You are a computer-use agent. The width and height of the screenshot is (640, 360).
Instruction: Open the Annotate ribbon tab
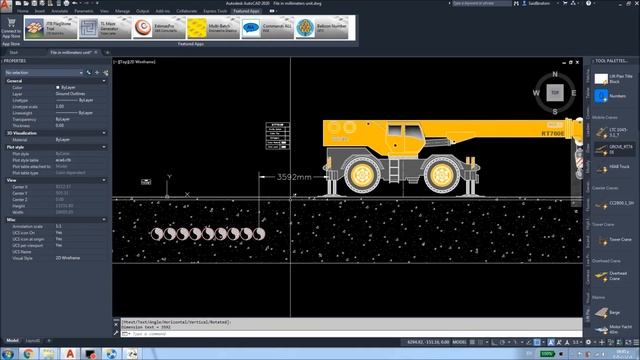tap(60, 11)
